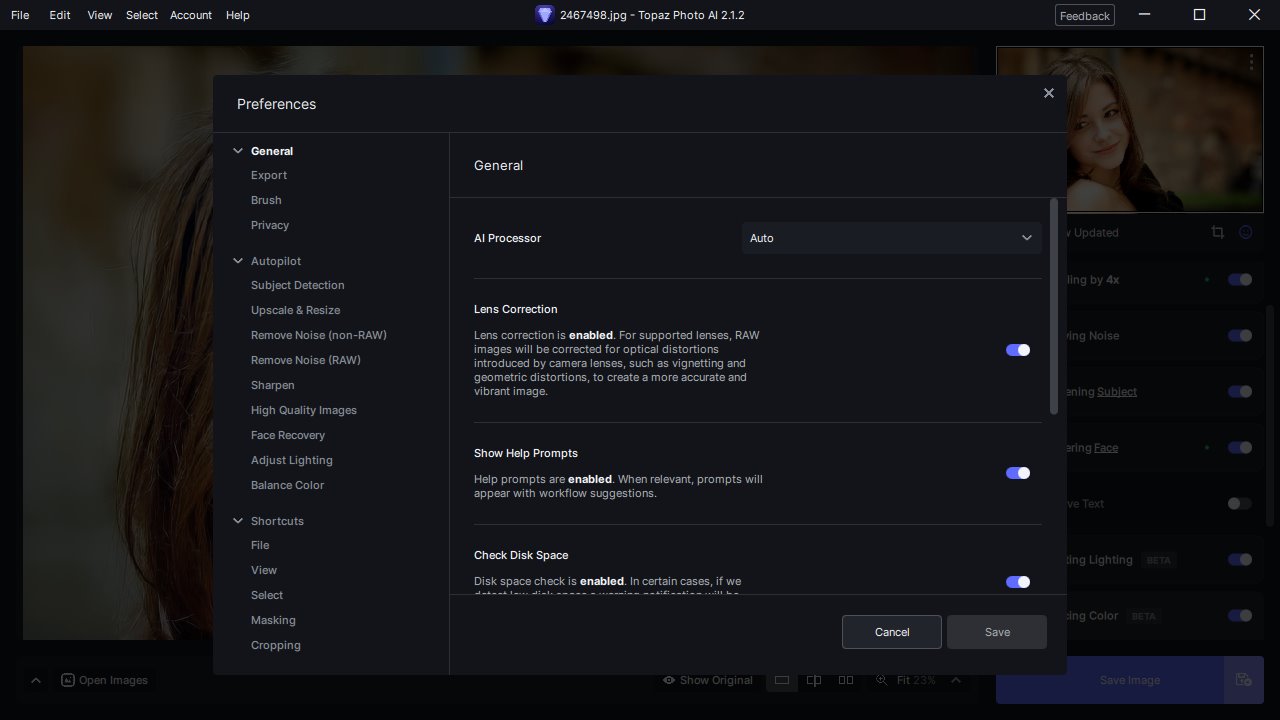Screen dimensions: 1280x720
Task: Toggle the Check Disk Space switch
Action: 1017,582
